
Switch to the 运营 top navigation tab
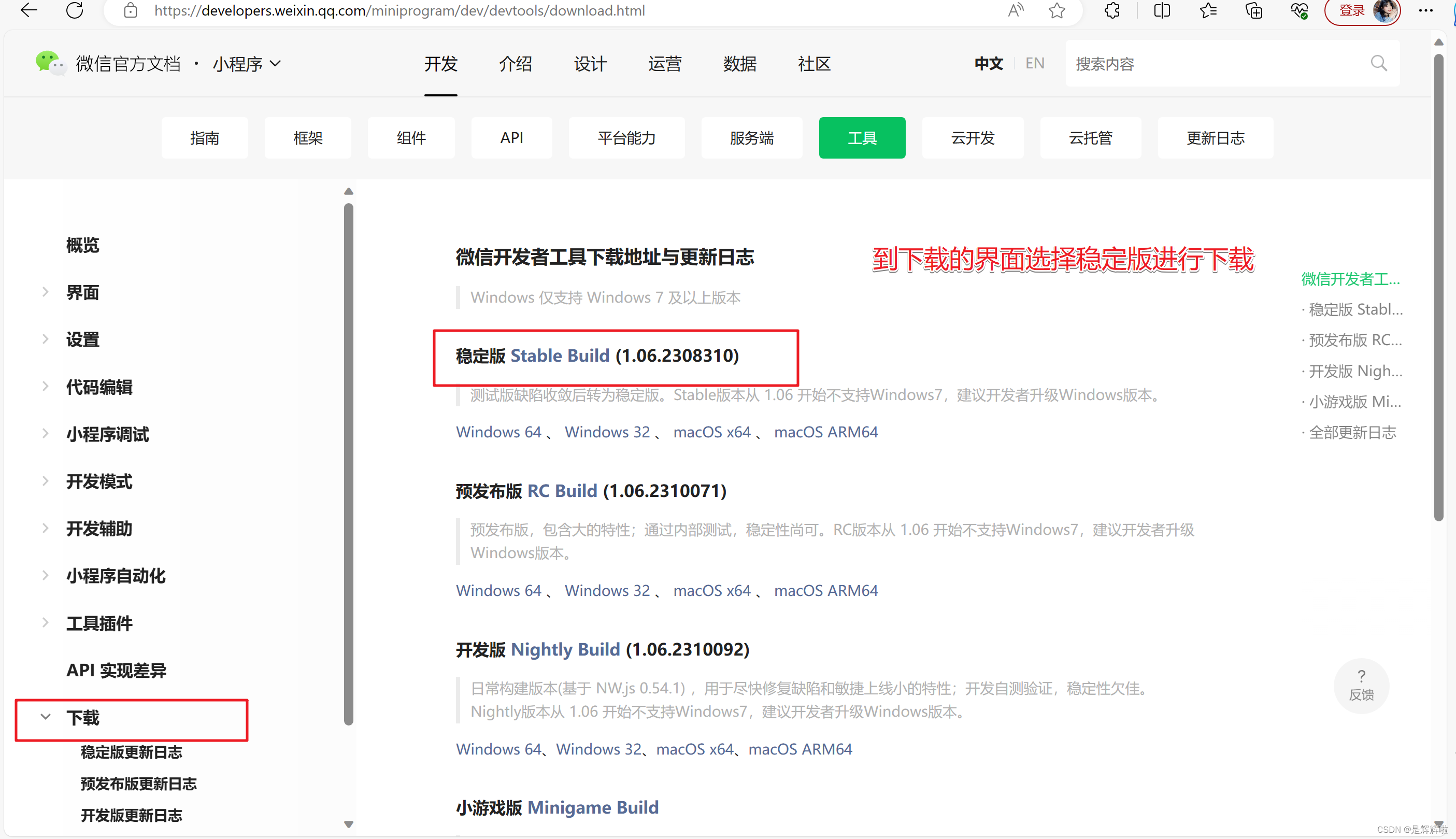665,63
